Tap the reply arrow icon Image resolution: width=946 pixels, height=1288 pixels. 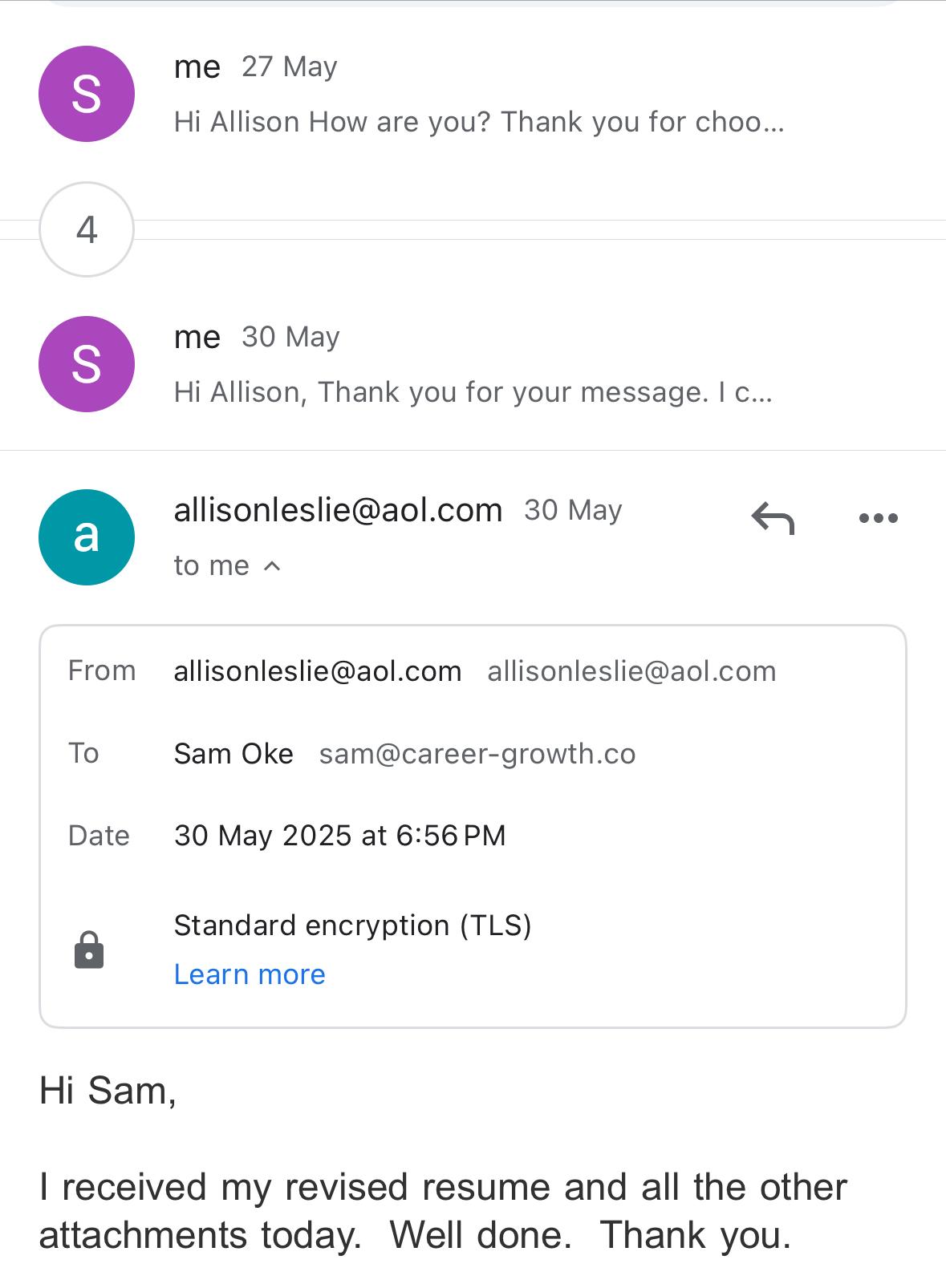pos(773,518)
